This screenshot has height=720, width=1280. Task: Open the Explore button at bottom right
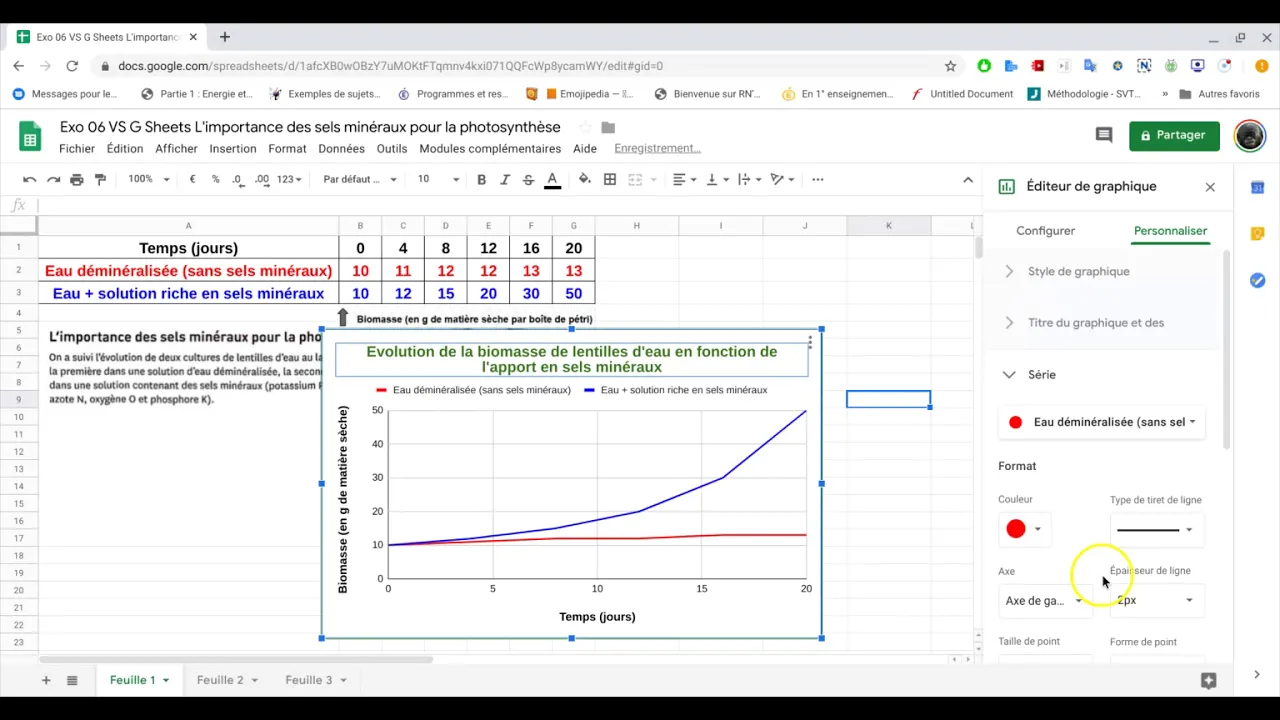point(1208,680)
